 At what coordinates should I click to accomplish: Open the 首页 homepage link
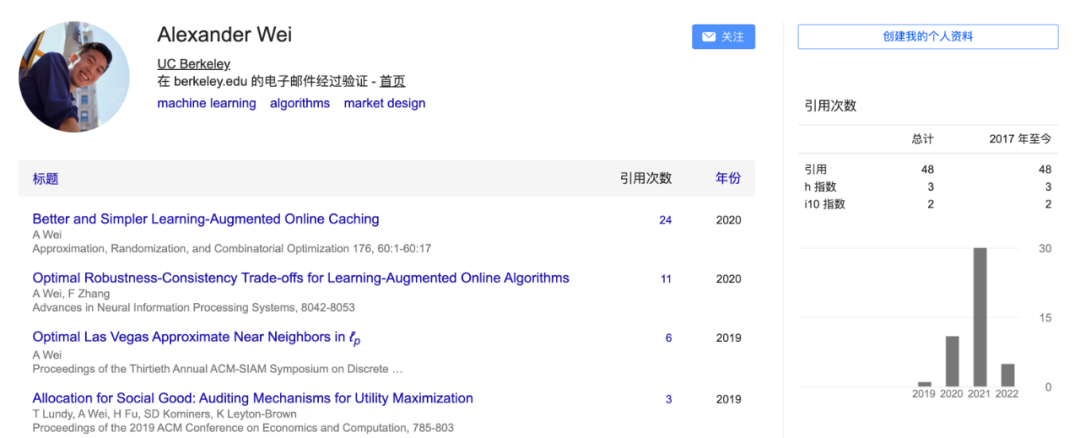click(392, 82)
